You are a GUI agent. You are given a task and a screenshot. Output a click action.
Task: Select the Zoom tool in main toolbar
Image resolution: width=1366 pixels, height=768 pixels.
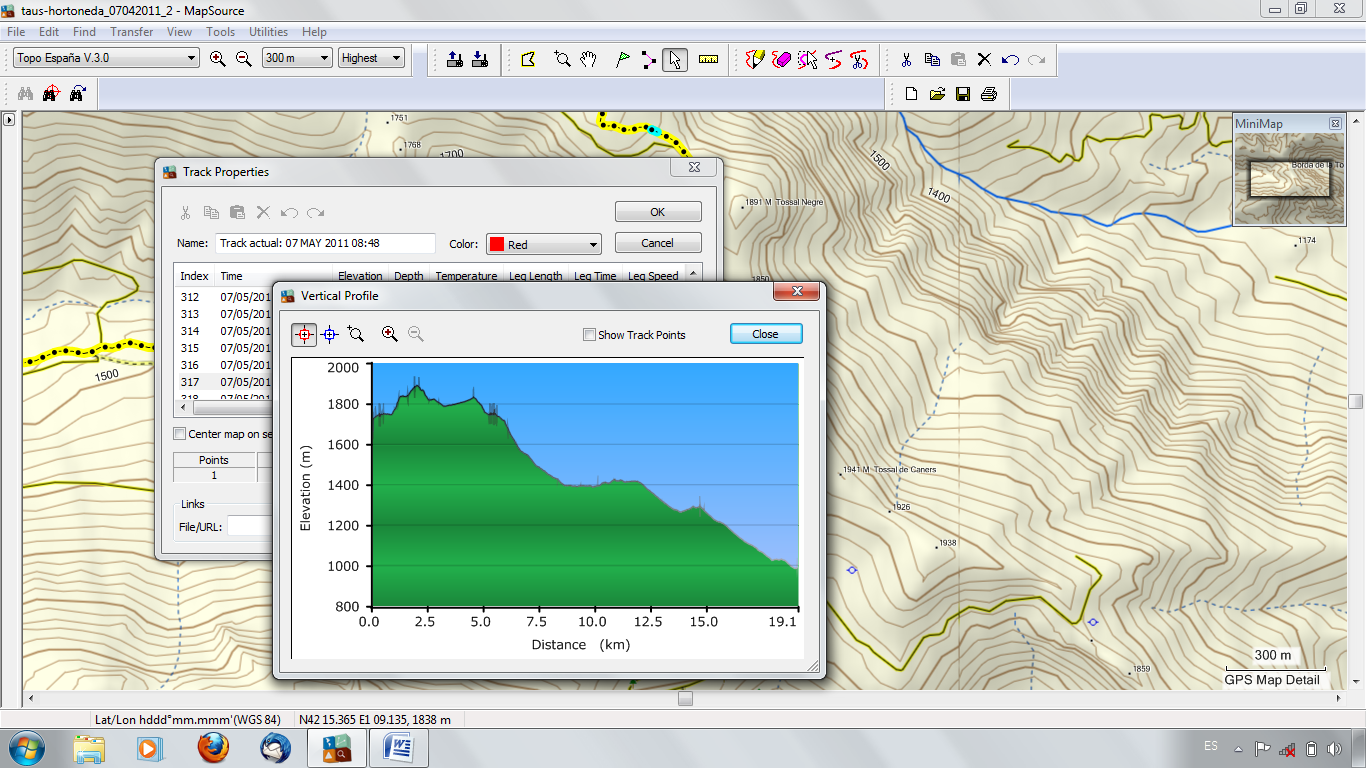[x=562, y=60]
